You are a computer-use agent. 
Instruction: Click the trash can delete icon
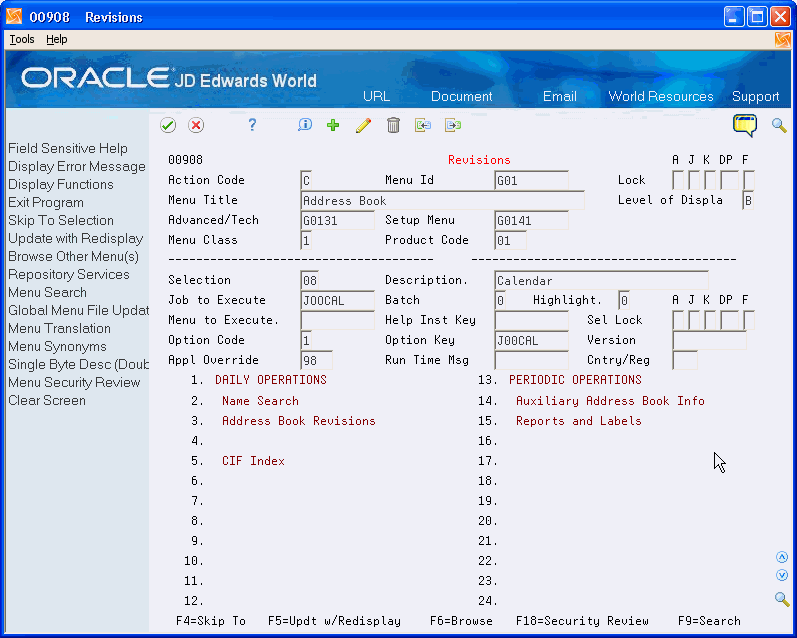(x=393, y=125)
